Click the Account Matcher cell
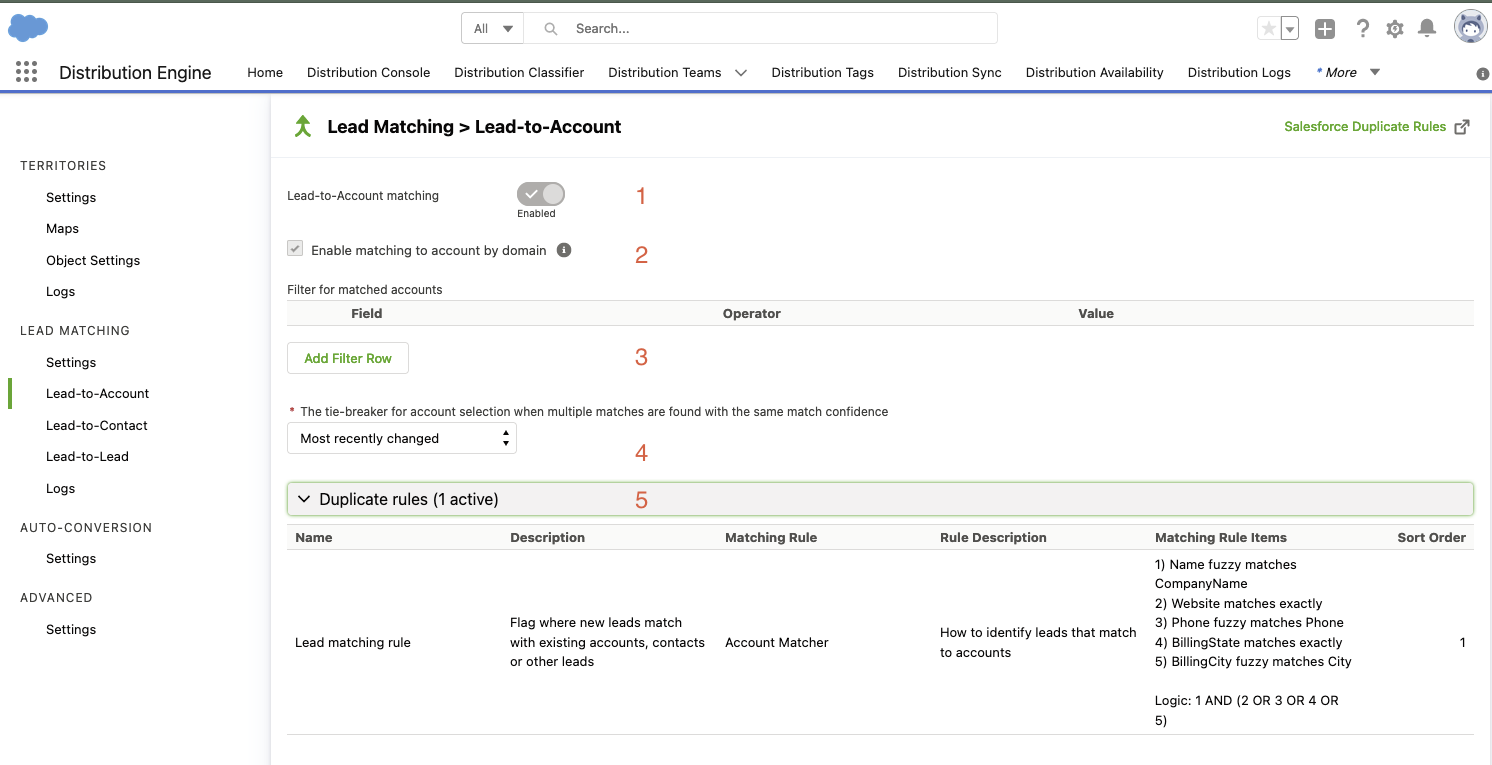This screenshot has width=1492, height=765. pyautogui.click(x=777, y=642)
